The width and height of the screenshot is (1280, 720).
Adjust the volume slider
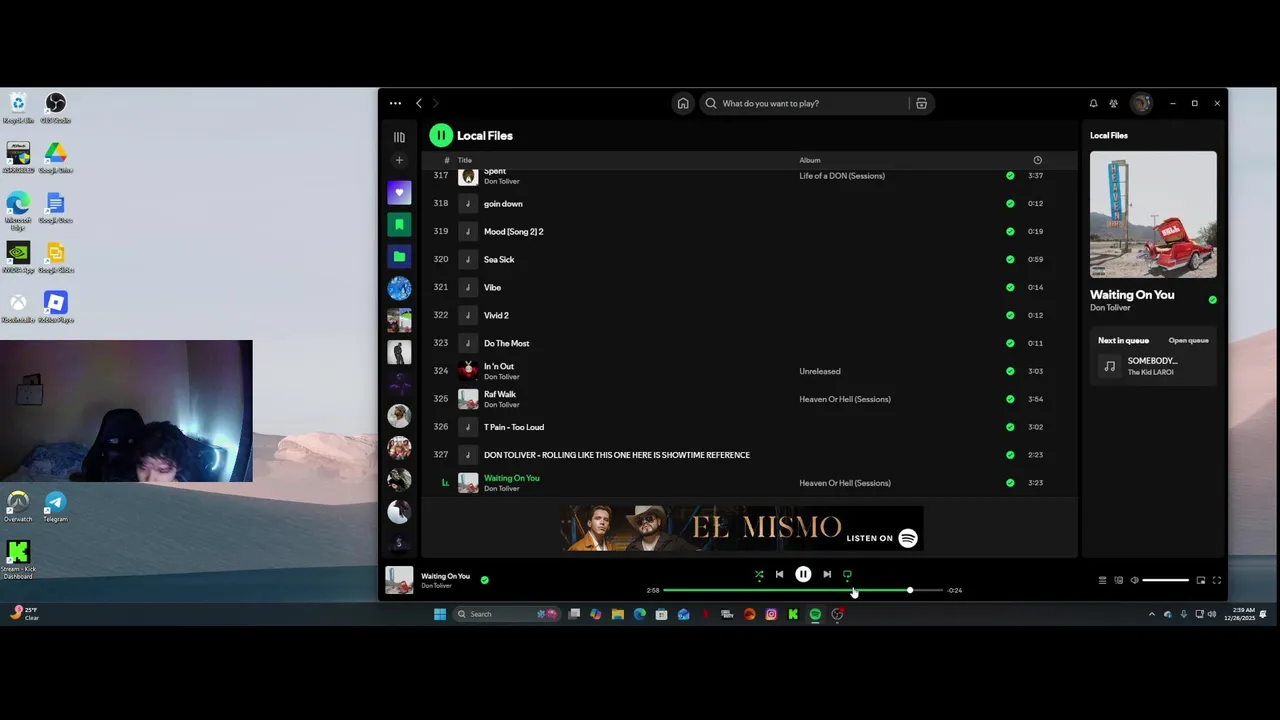(x=1166, y=580)
